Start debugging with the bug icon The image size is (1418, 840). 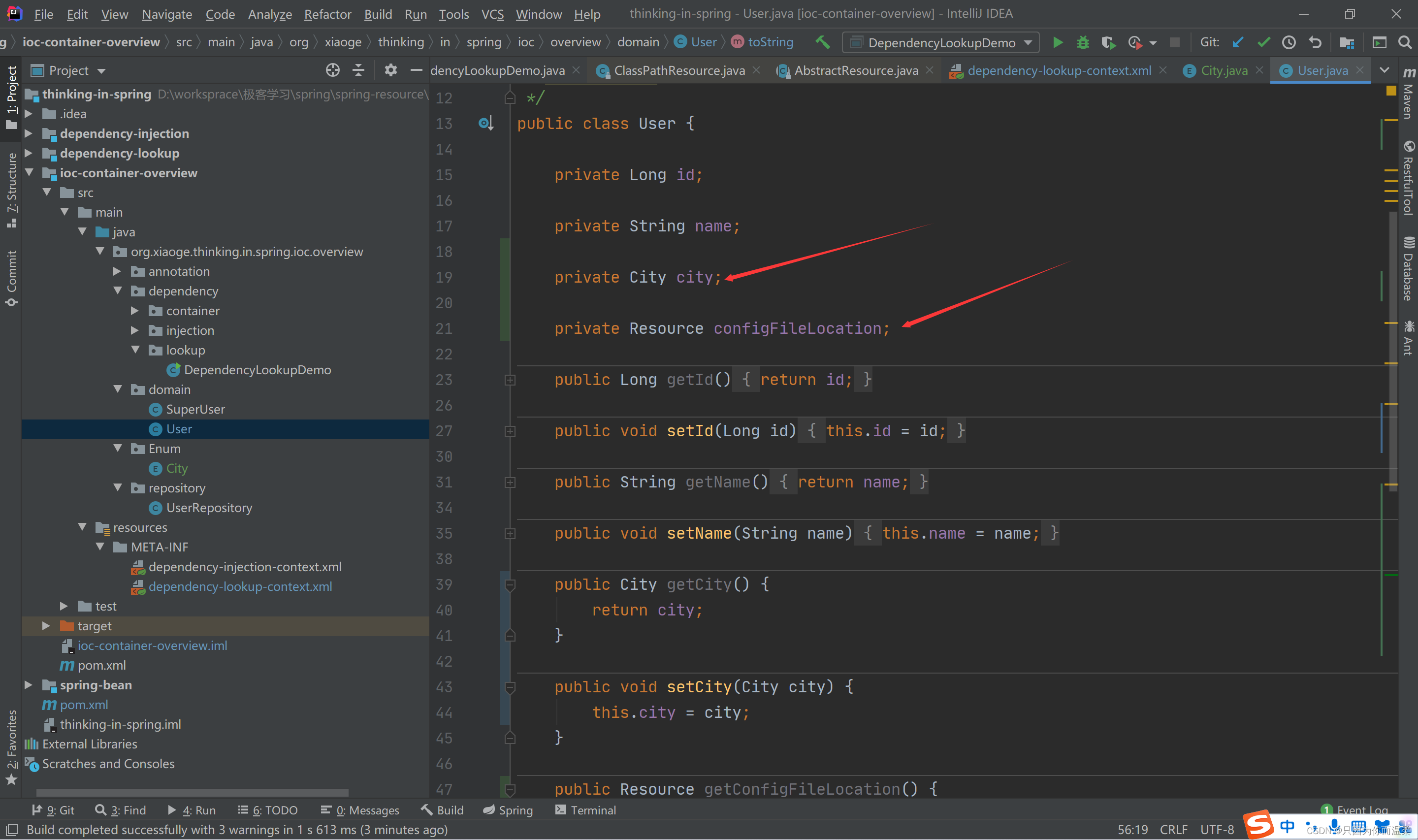pos(1082,42)
